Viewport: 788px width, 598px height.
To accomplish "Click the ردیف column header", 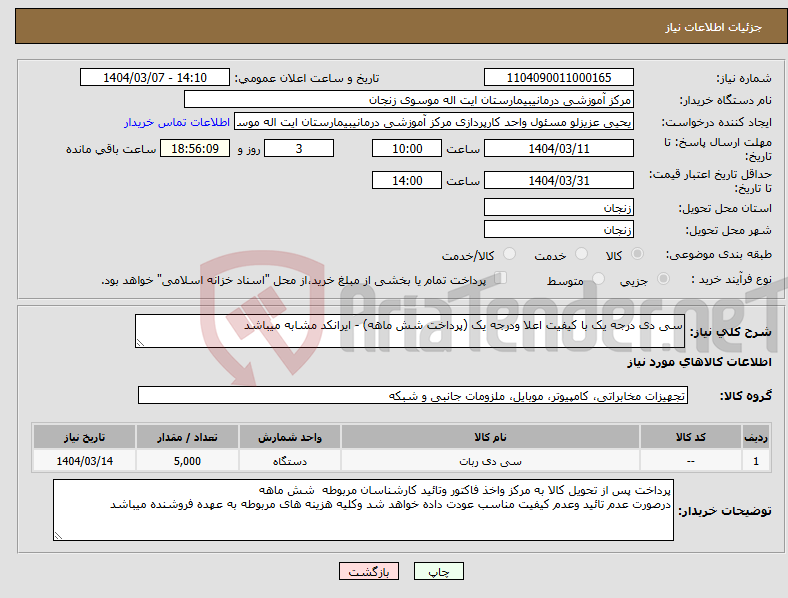I will (756, 437).
